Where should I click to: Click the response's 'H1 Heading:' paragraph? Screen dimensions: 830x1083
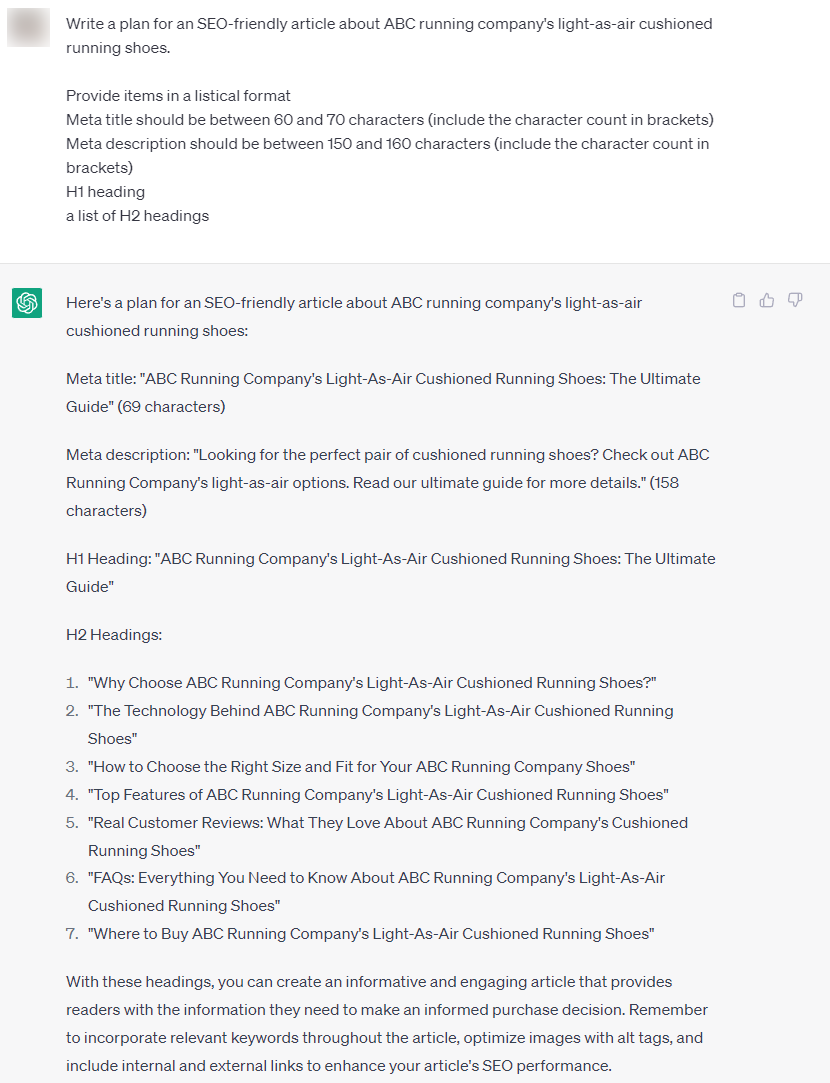pyautogui.click(x=390, y=559)
